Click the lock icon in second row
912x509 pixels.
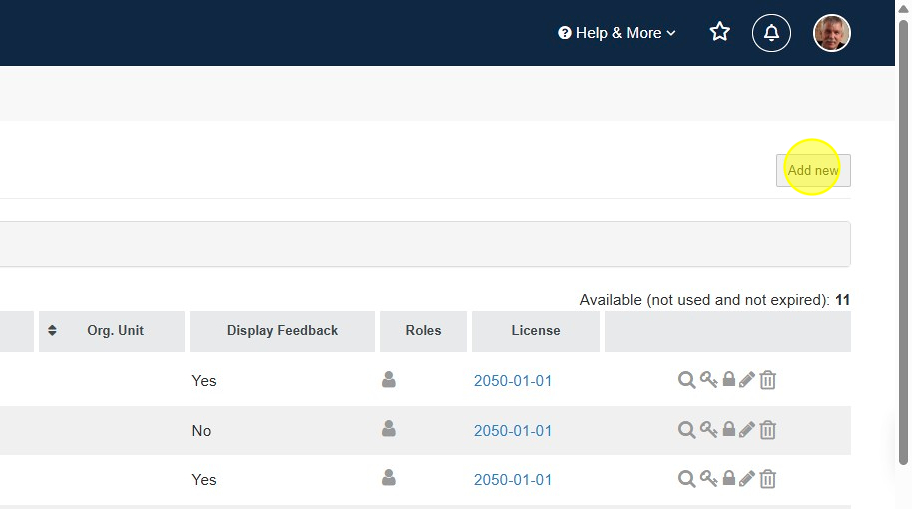click(x=729, y=430)
